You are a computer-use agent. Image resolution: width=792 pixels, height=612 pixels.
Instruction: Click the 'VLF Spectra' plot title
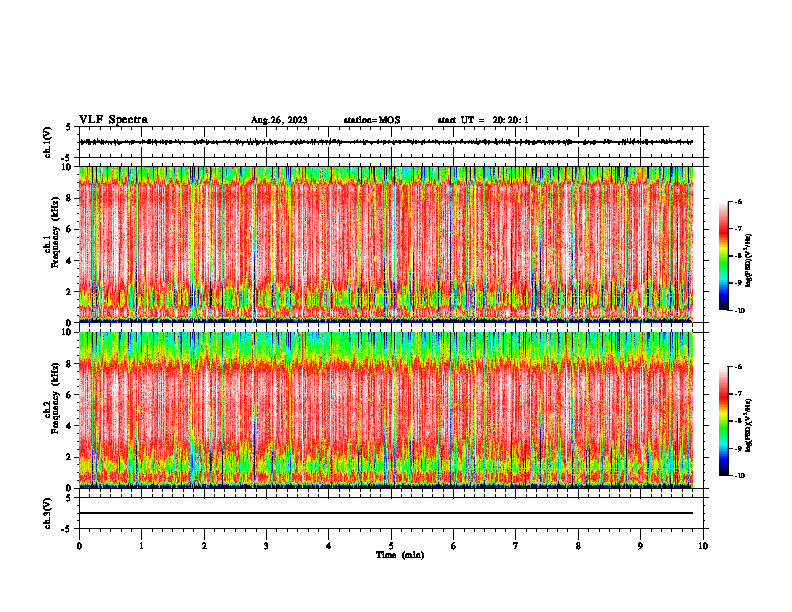113,120
